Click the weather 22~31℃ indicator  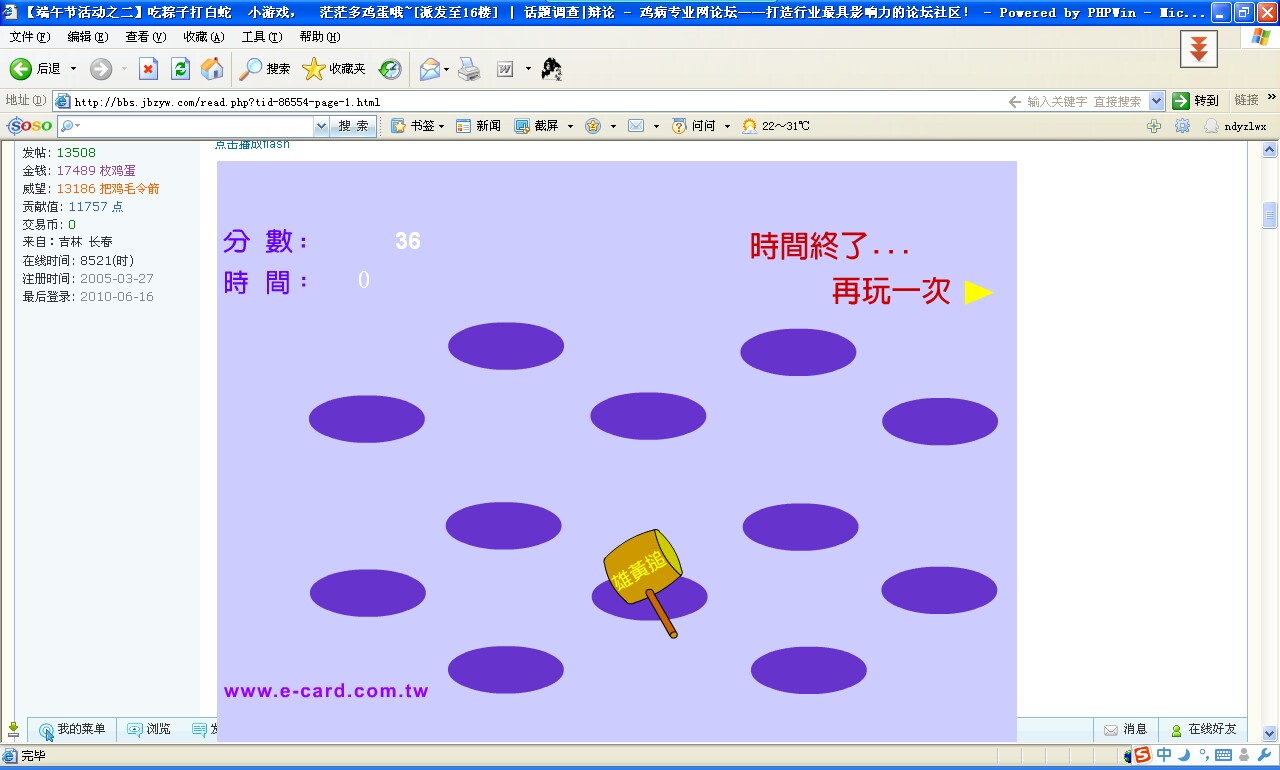[776, 126]
